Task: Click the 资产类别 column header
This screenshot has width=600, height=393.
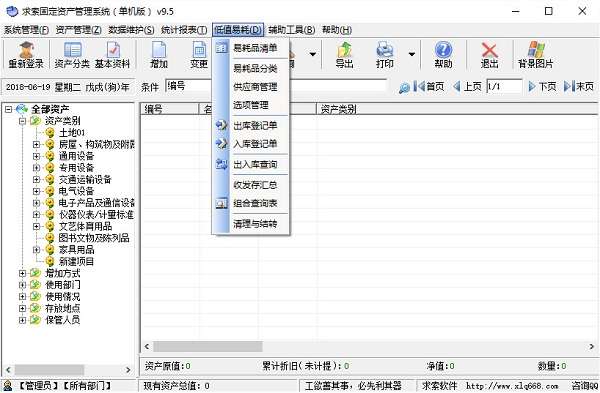Action: point(457,109)
